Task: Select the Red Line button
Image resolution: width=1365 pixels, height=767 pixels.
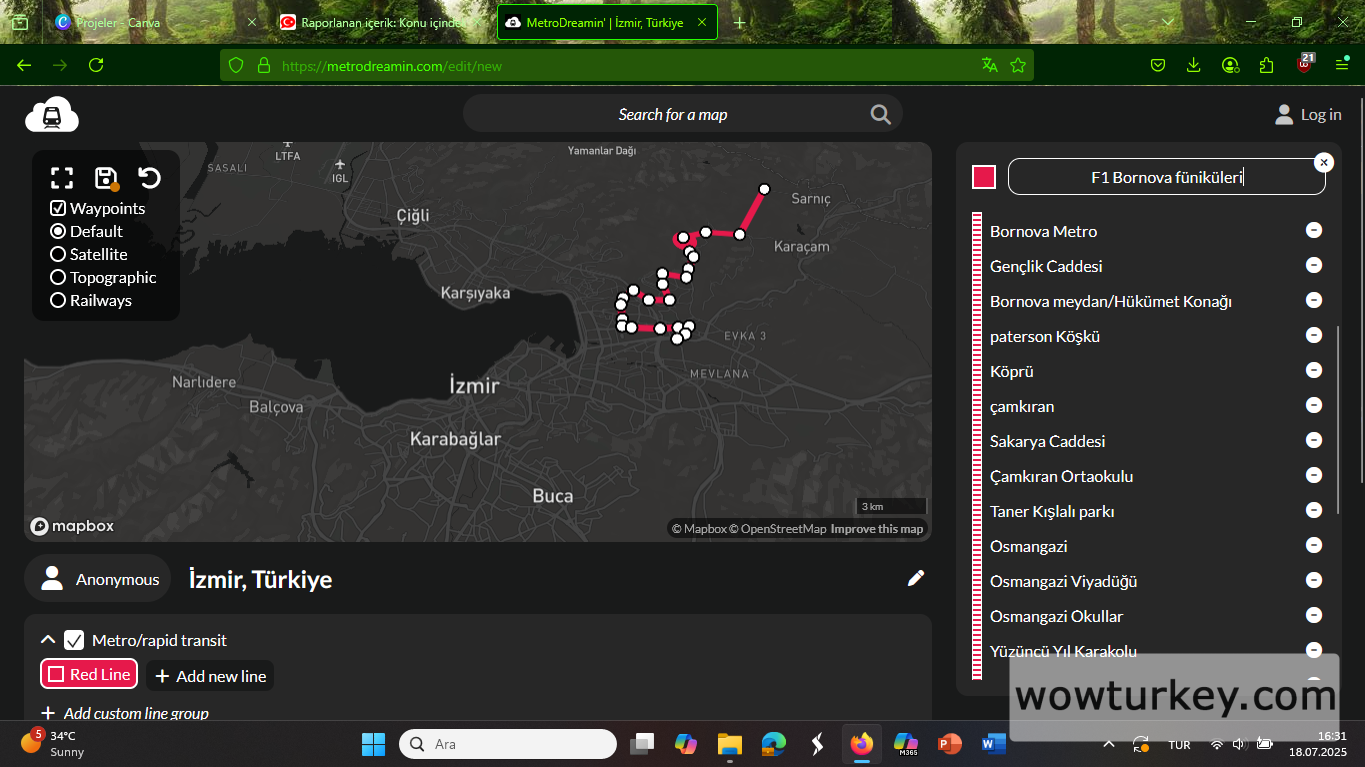Action: point(89,675)
